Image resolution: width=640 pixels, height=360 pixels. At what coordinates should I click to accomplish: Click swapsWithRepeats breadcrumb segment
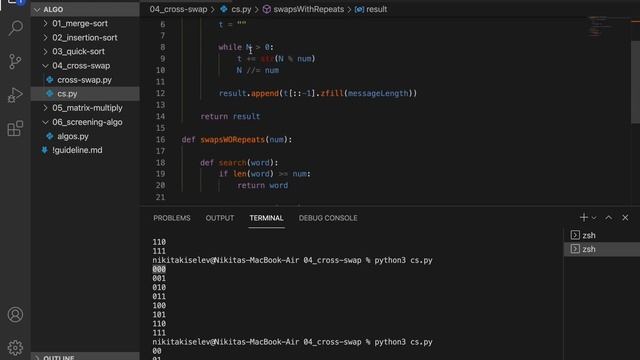coord(309,9)
